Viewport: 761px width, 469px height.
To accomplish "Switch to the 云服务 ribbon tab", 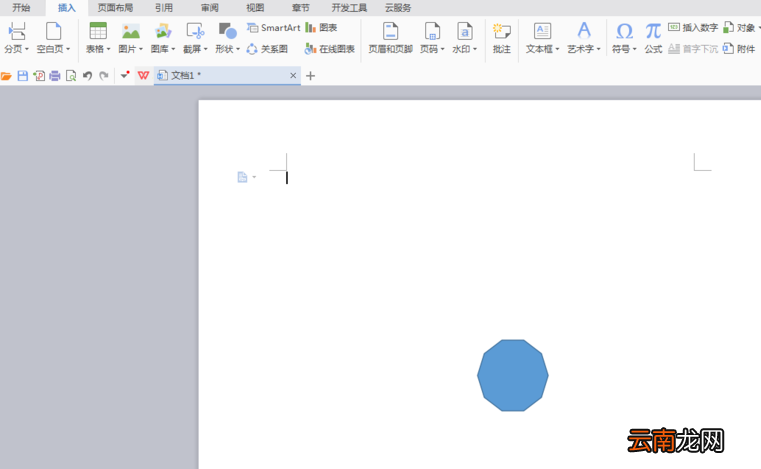I will (398, 8).
